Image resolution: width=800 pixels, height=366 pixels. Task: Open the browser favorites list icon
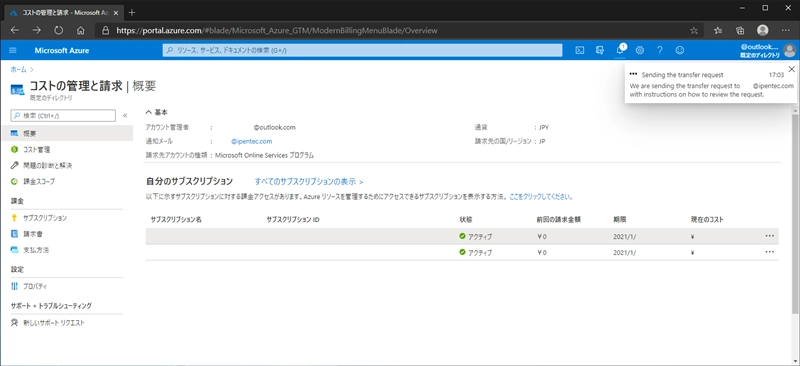718,31
